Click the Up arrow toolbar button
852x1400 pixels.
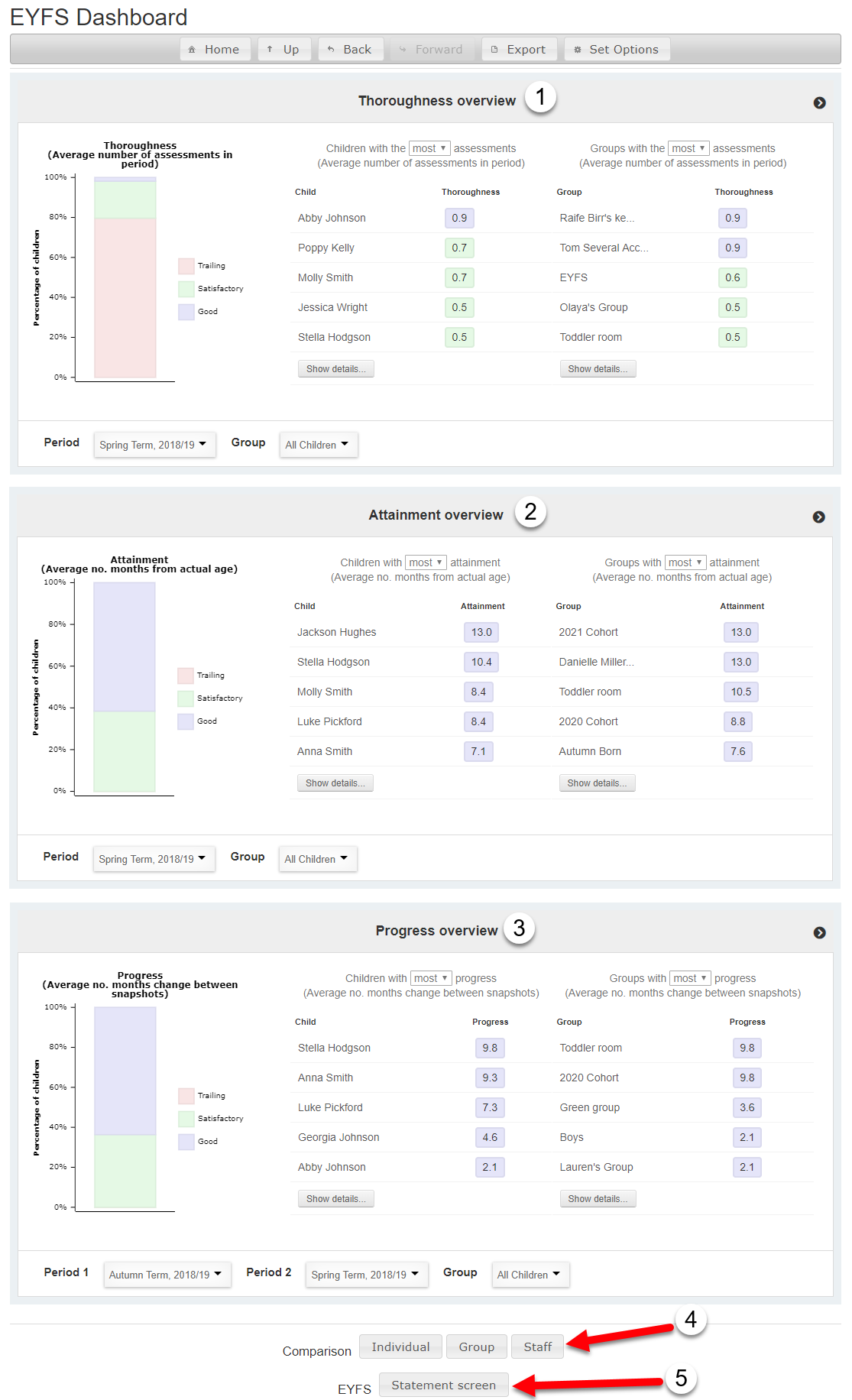tap(283, 50)
